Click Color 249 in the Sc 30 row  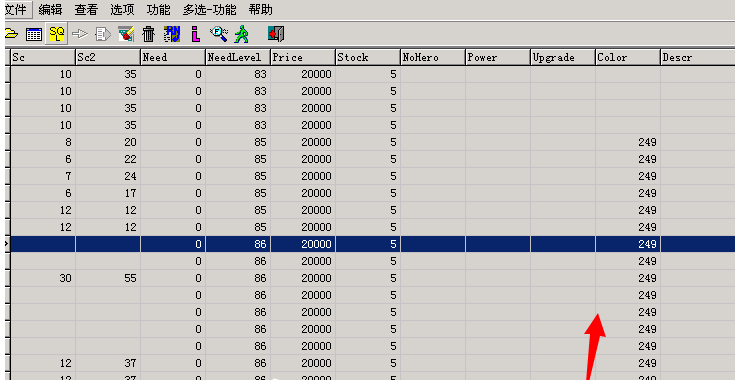(x=628, y=278)
